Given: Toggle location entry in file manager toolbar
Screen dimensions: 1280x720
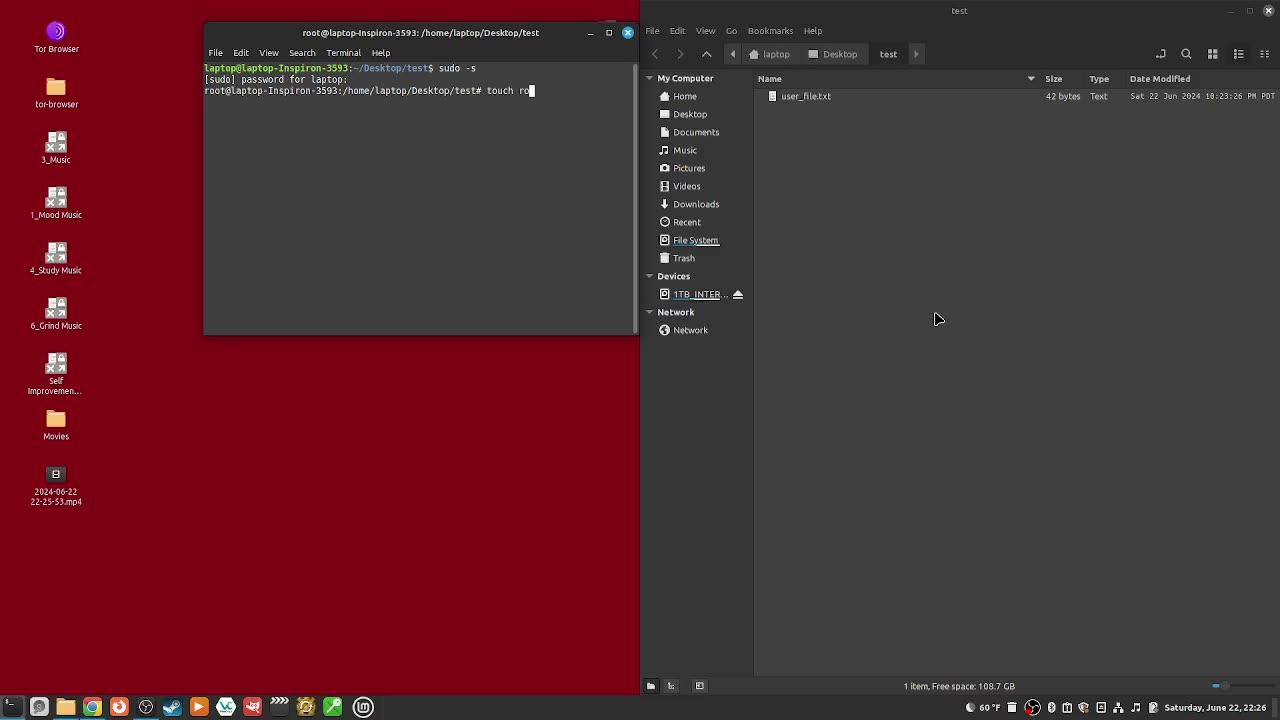Looking at the screenshot, I should click(1160, 54).
